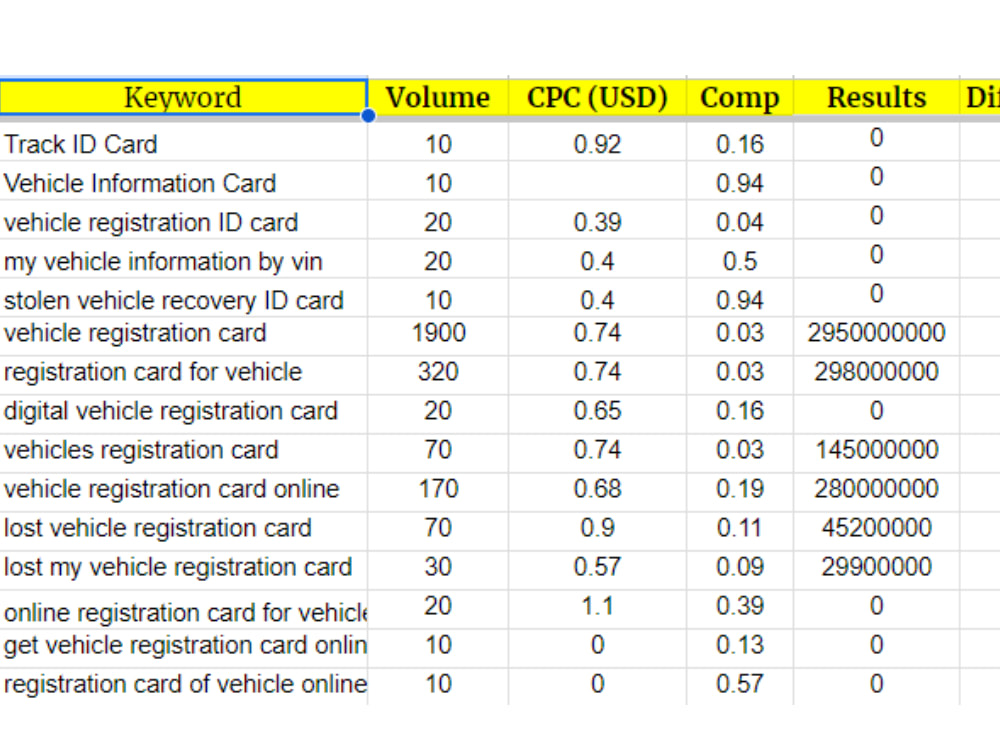The width and height of the screenshot is (1000, 750).
Task: Click the CPC value 0.65
Action: (598, 411)
